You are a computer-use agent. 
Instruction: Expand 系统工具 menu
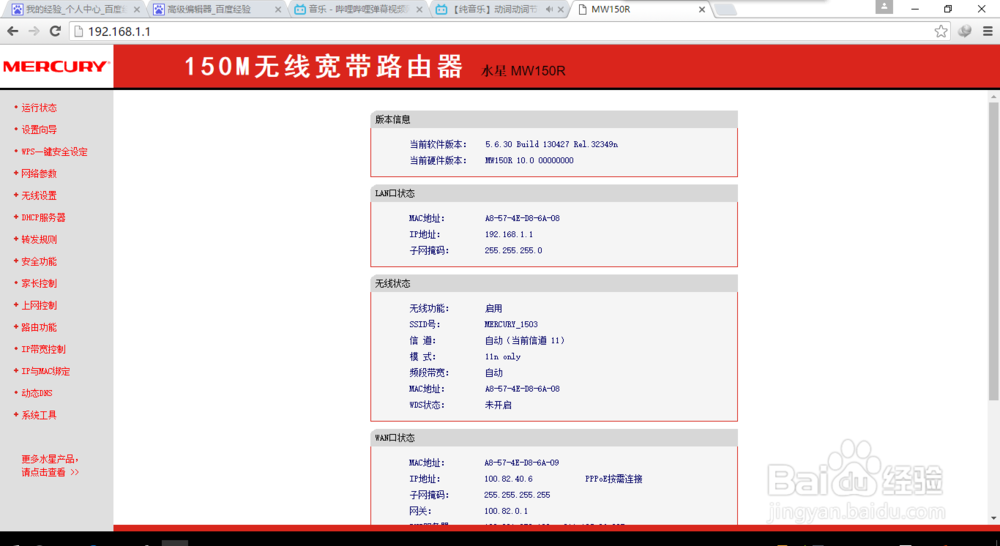pyautogui.click(x=39, y=415)
